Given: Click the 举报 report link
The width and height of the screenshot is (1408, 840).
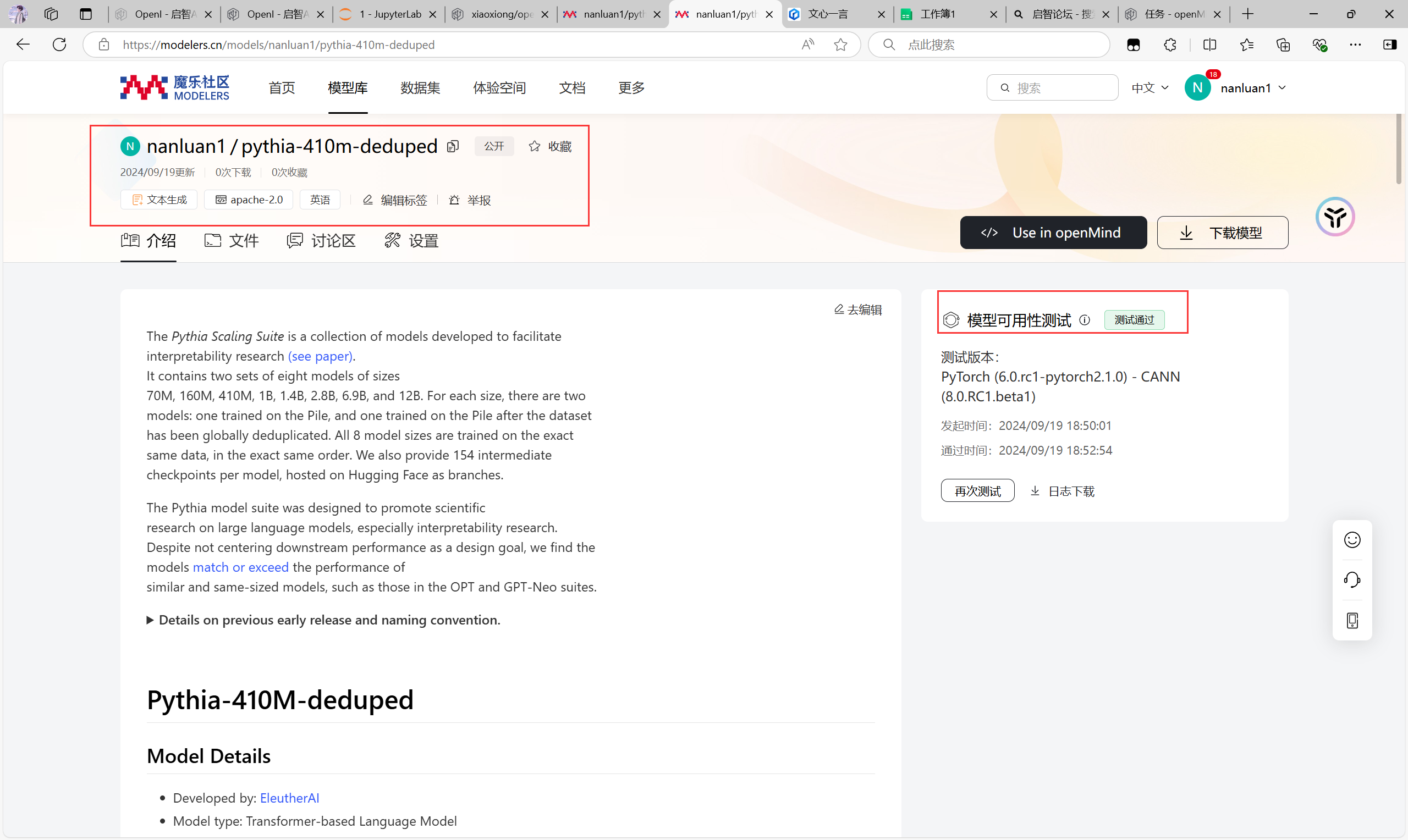Looking at the screenshot, I should [x=469, y=200].
